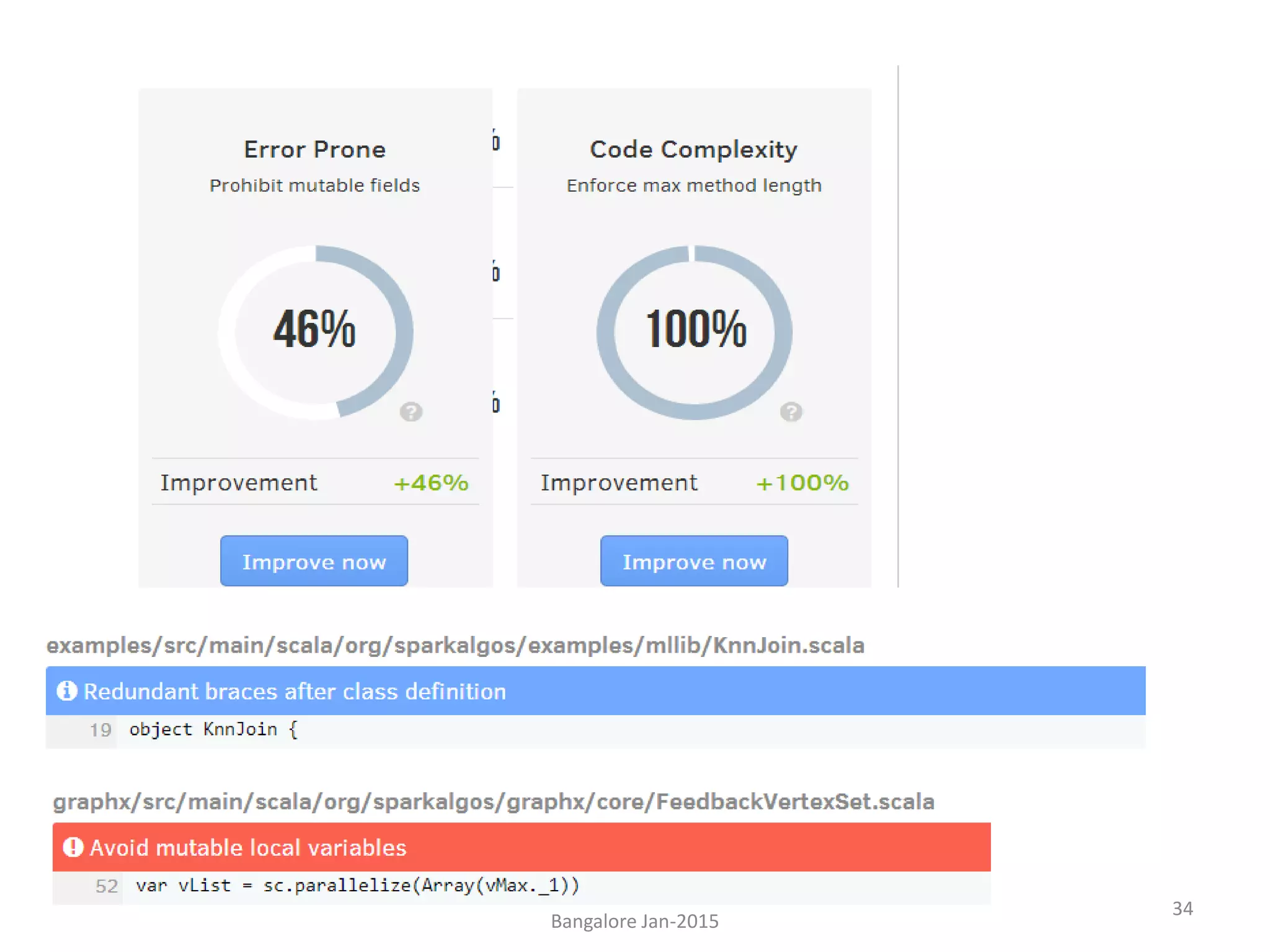
Task: Click the Code Complexity card title
Action: point(694,149)
